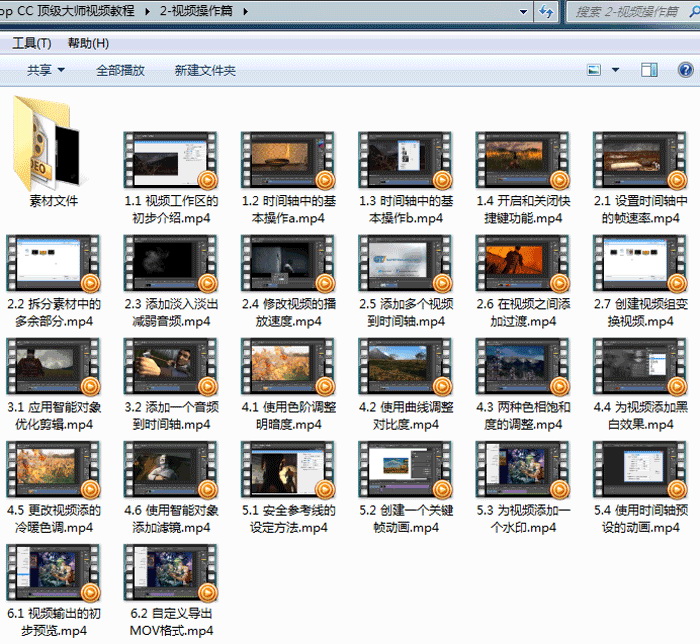Screen dimensions: 700x644
Task: Open the 共享 dropdown menu
Action: [45, 70]
